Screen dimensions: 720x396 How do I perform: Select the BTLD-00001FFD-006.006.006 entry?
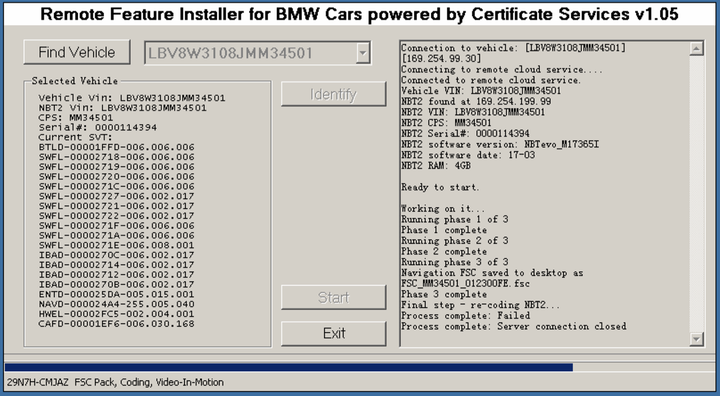coord(116,147)
